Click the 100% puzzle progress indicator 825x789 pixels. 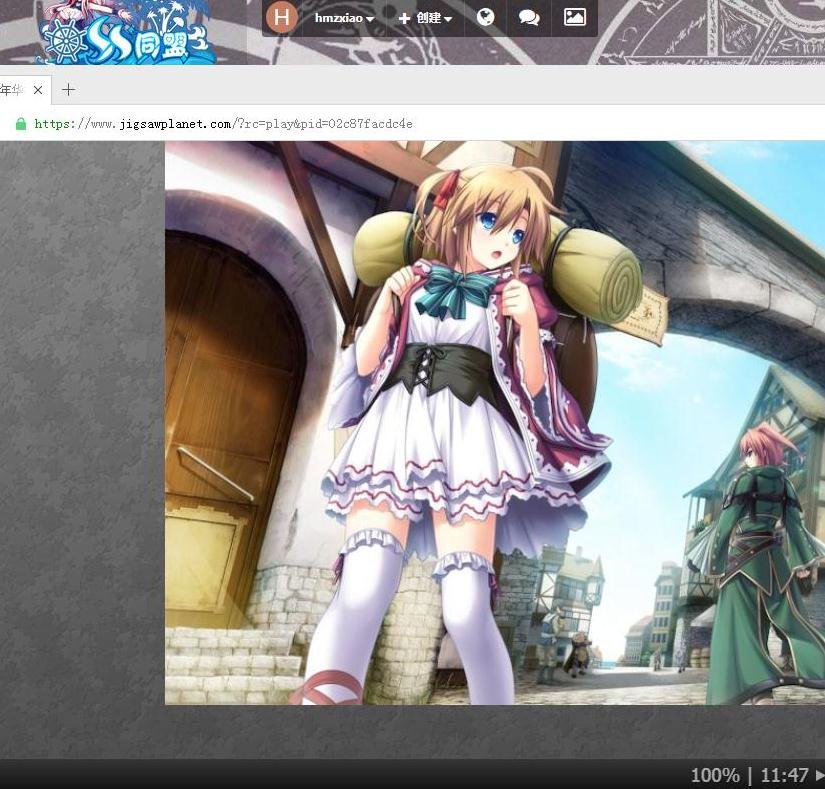pos(715,775)
